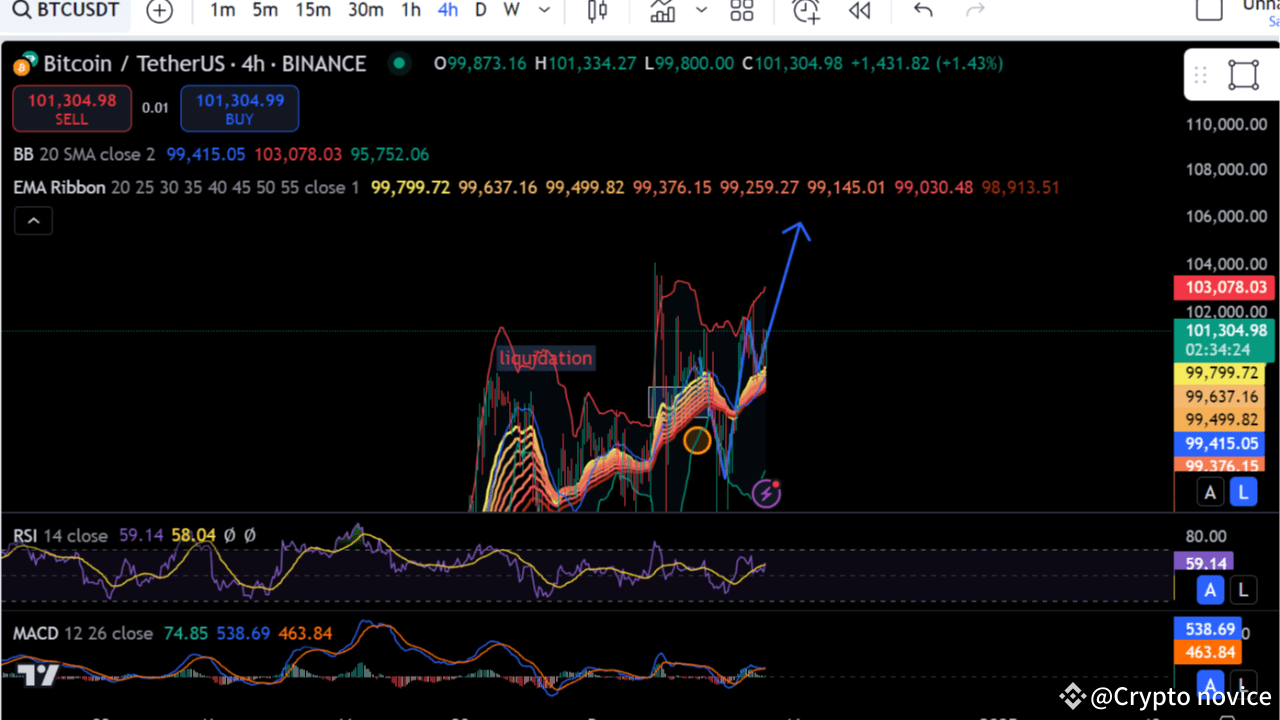Open the extra intervals dropdown chevron
The image size is (1280, 720).
[x=543, y=10]
